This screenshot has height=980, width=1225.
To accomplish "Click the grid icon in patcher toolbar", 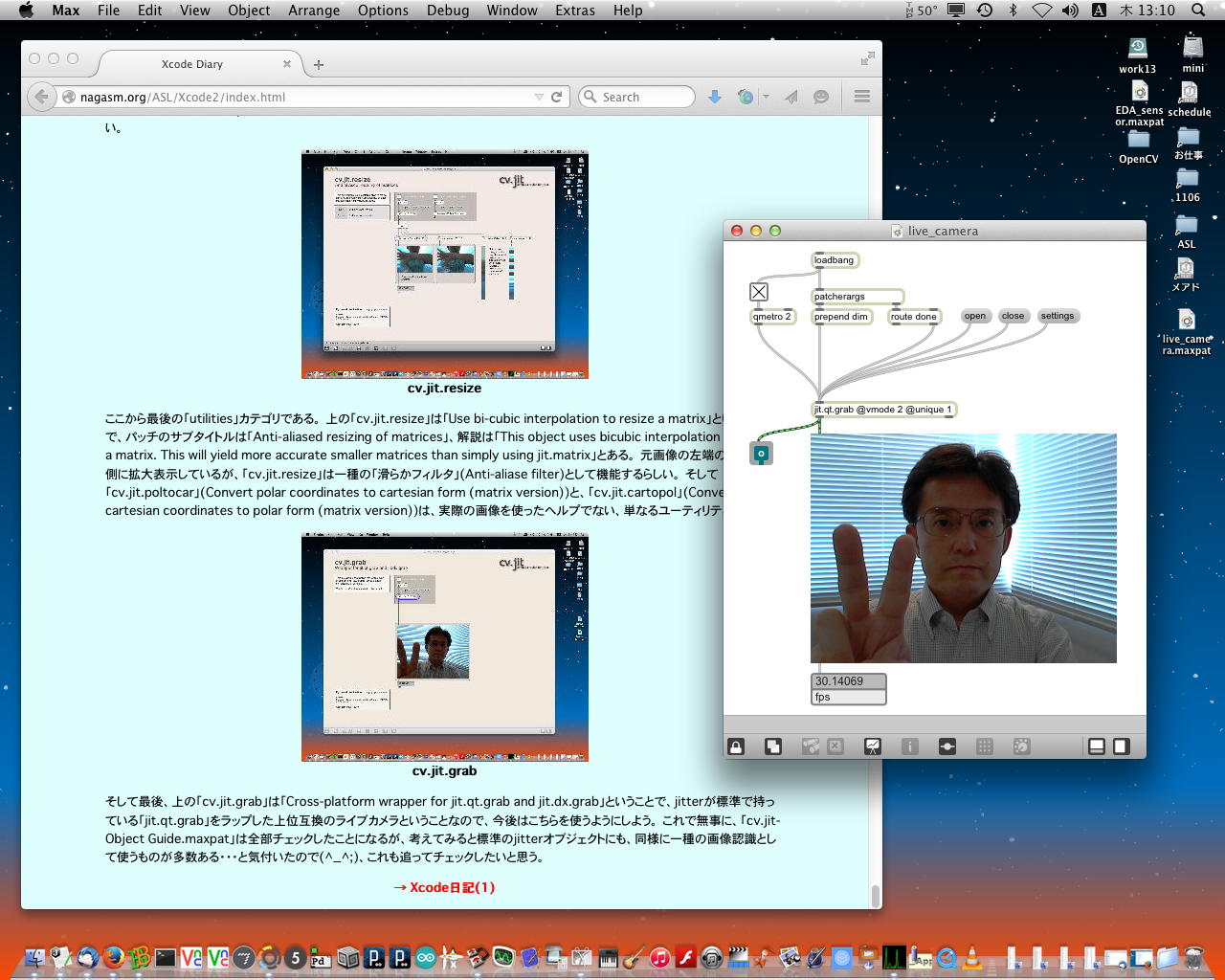I will click(984, 746).
